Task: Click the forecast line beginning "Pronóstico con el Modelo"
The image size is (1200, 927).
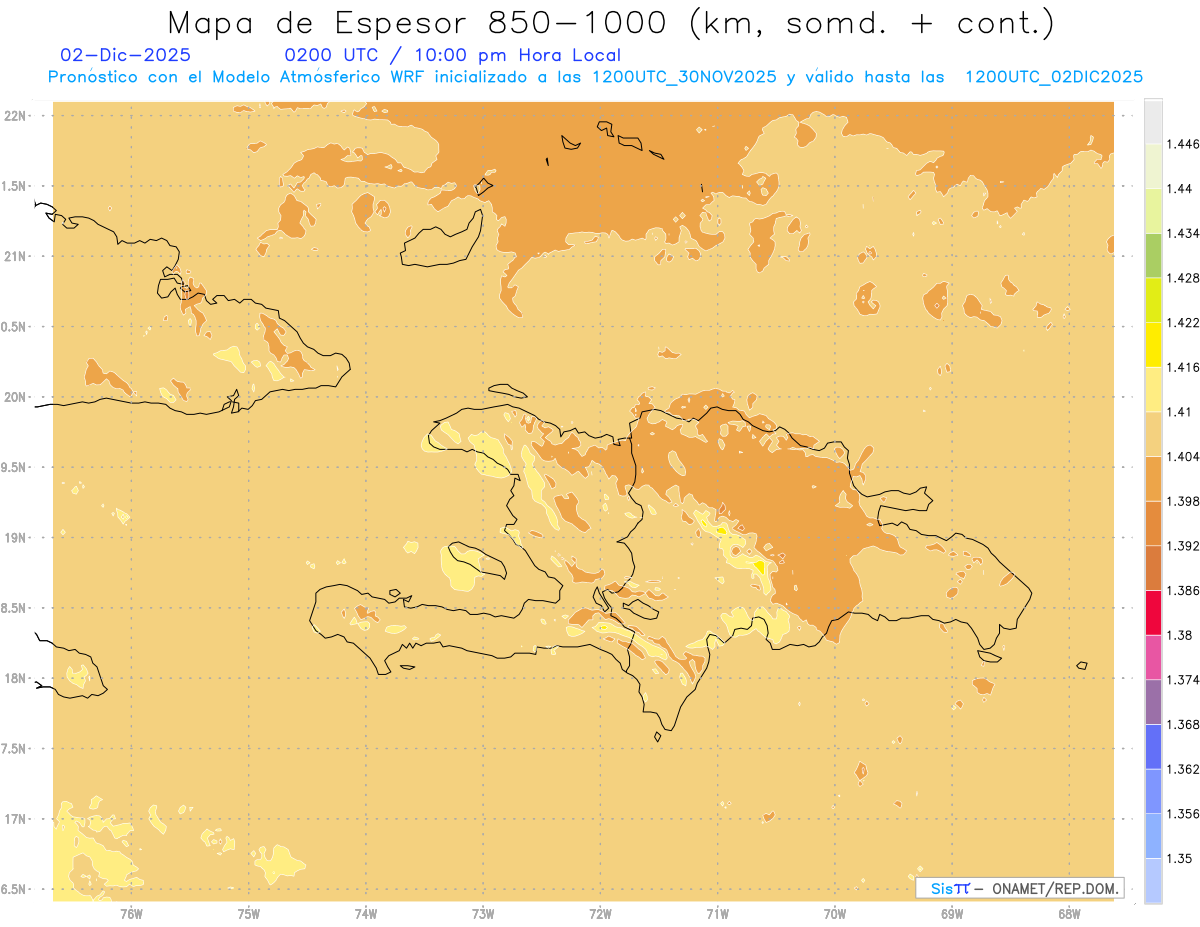Action: 596,77
